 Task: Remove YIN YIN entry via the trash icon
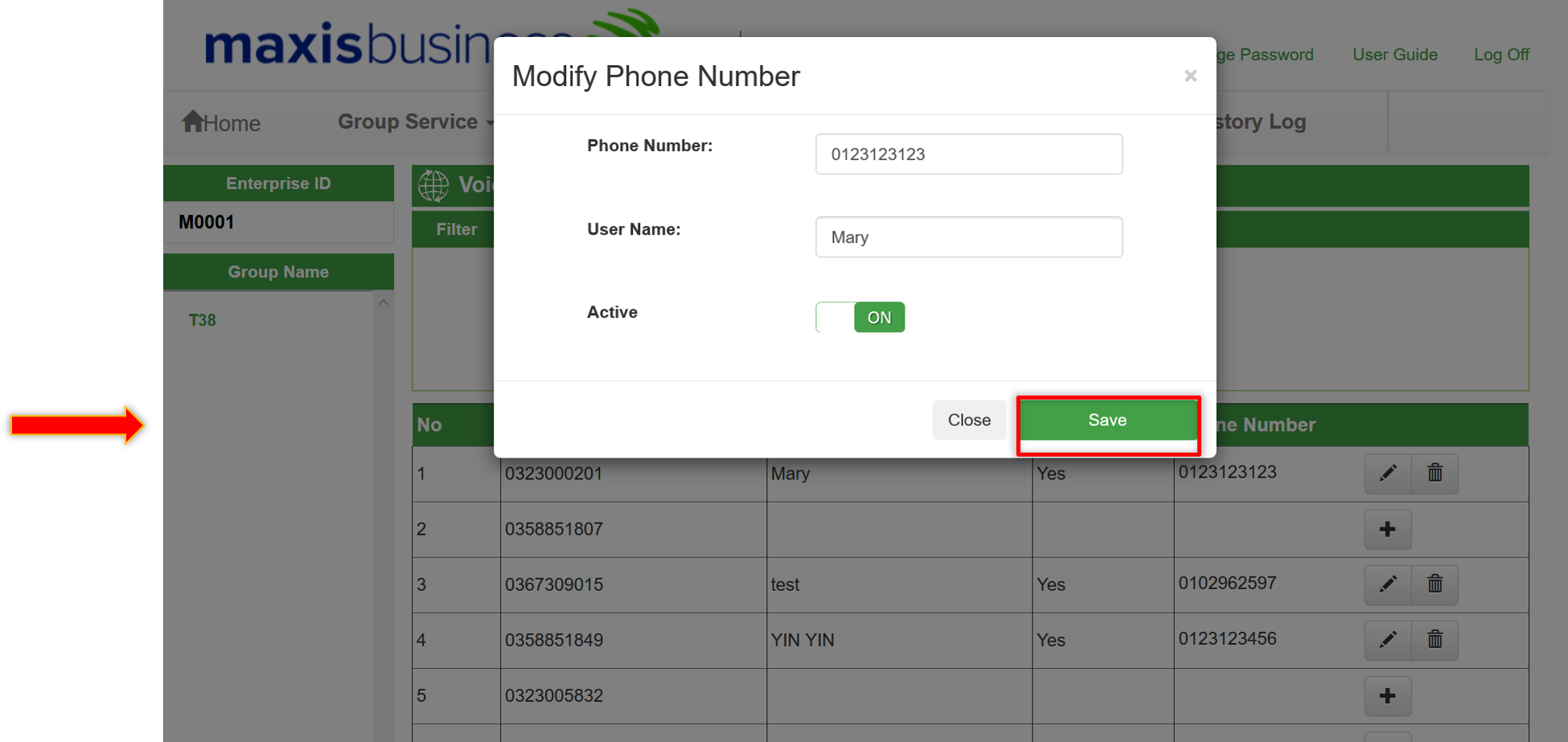click(x=1435, y=640)
